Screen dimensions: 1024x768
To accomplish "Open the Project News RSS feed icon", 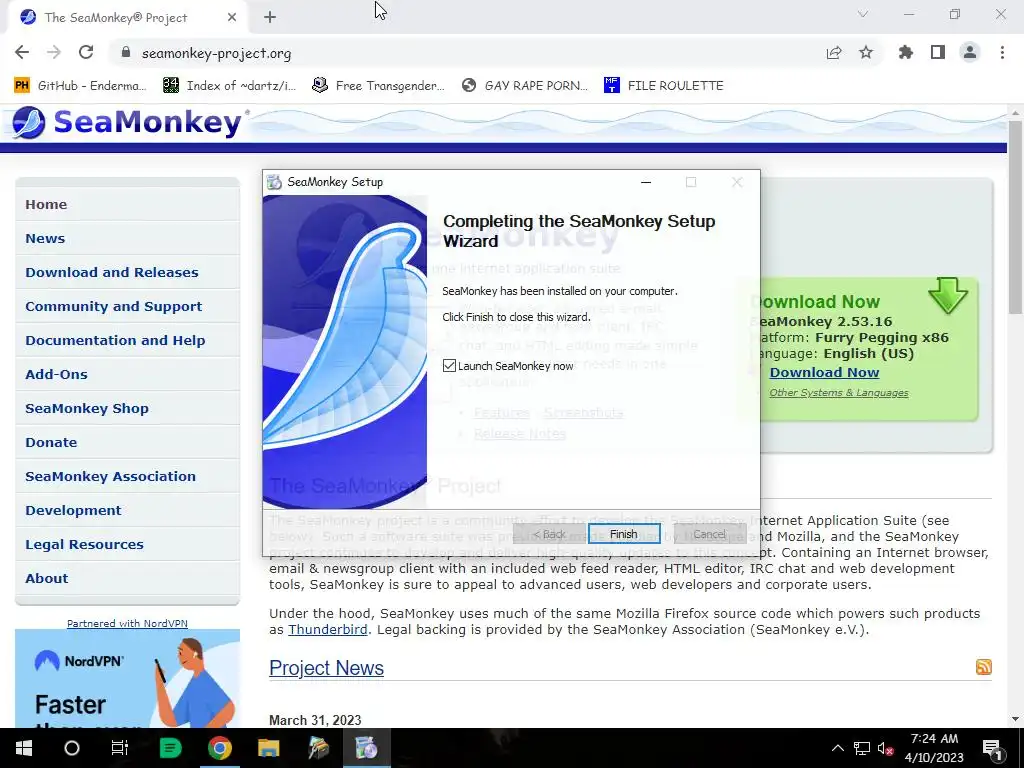I will (984, 667).
